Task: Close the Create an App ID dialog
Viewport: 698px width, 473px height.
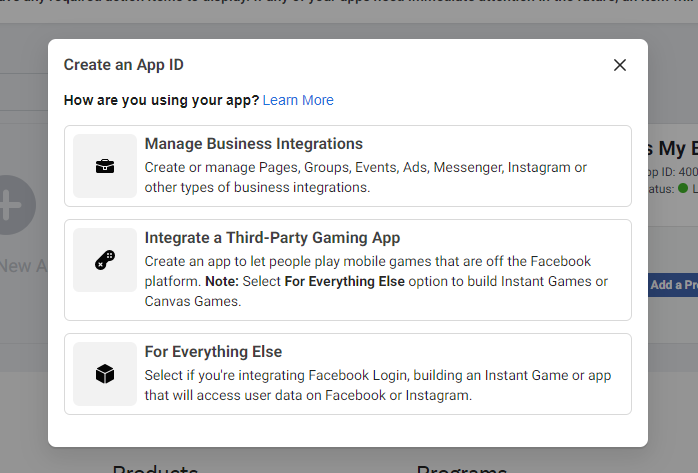Action: tap(620, 65)
